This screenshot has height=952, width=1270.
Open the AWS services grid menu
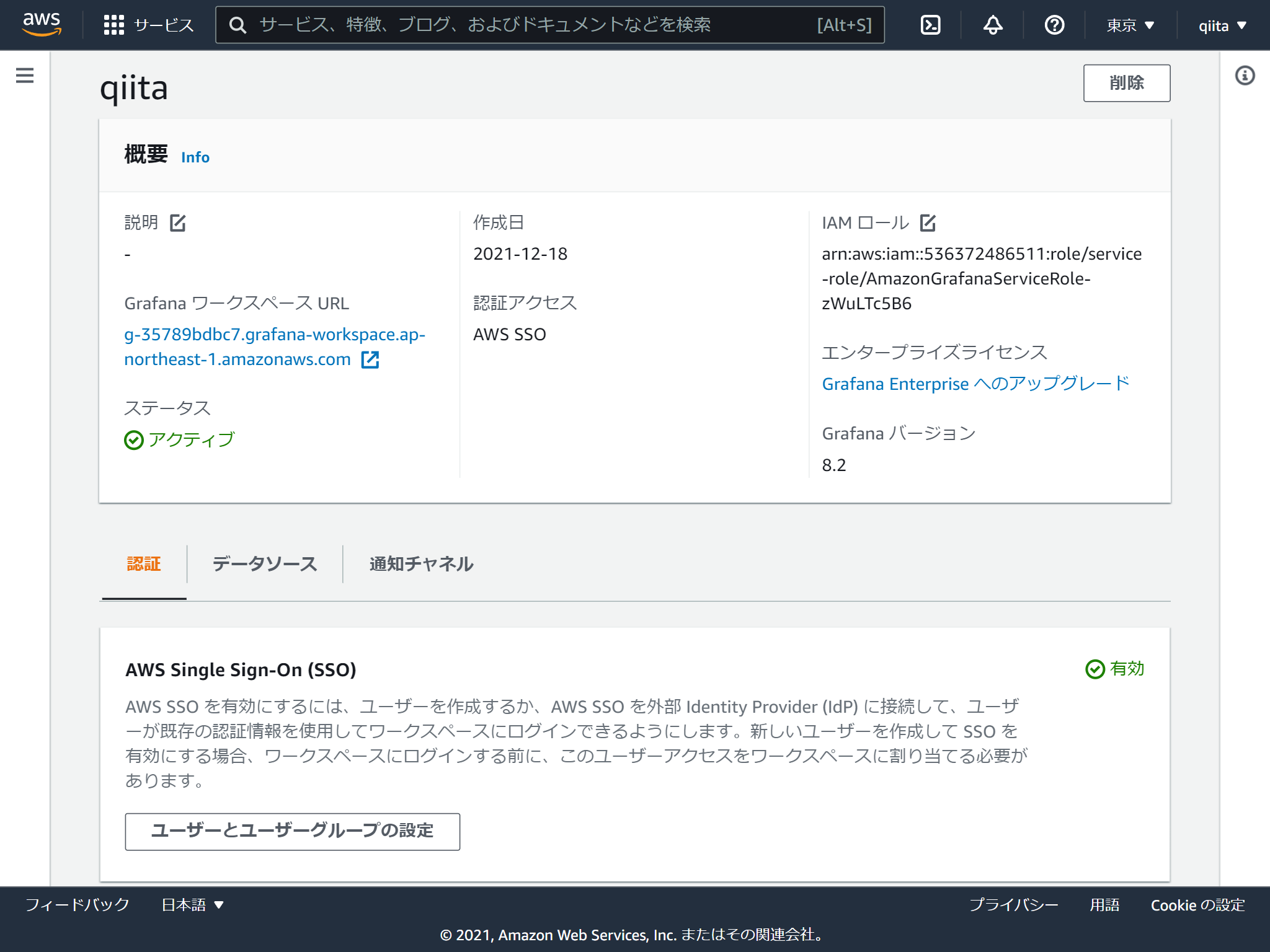[x=113, y=25]
